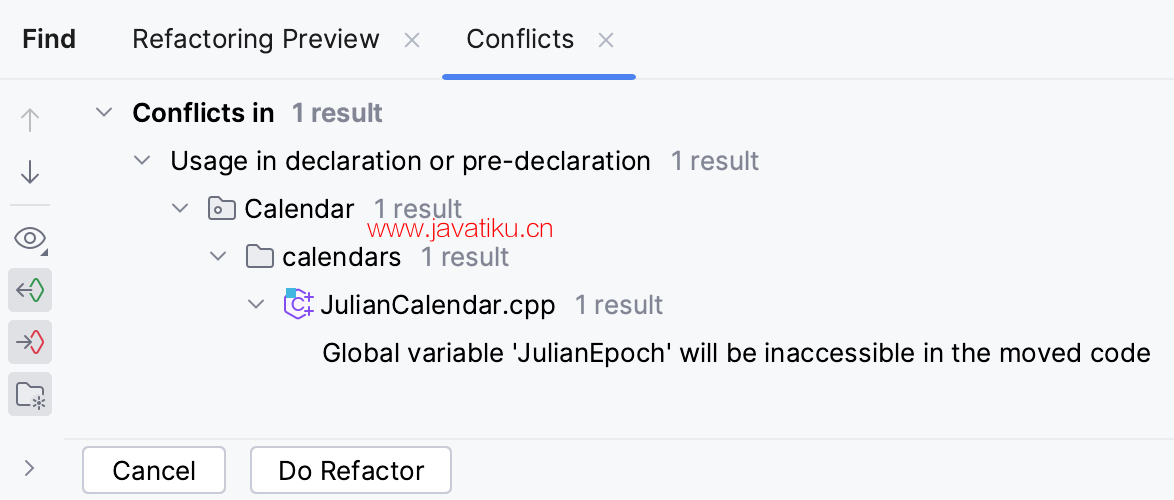Click the Do Refactor button

coord(351,471)
